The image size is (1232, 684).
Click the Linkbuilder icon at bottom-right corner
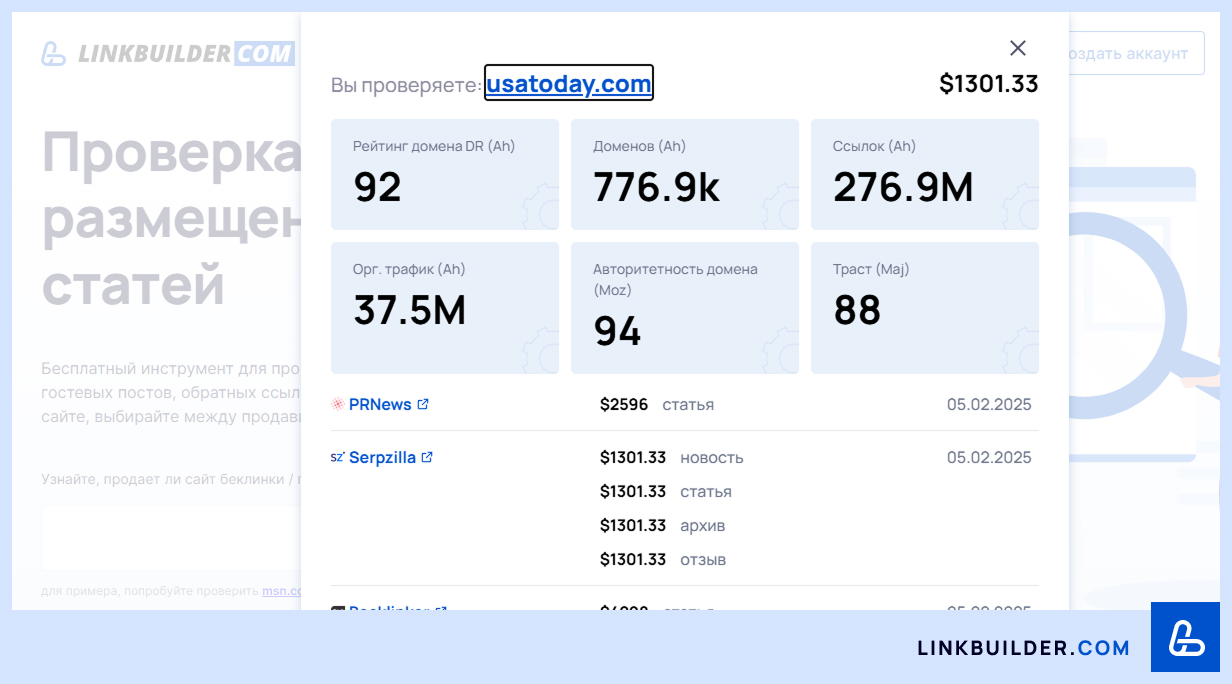pos(1185,637)
